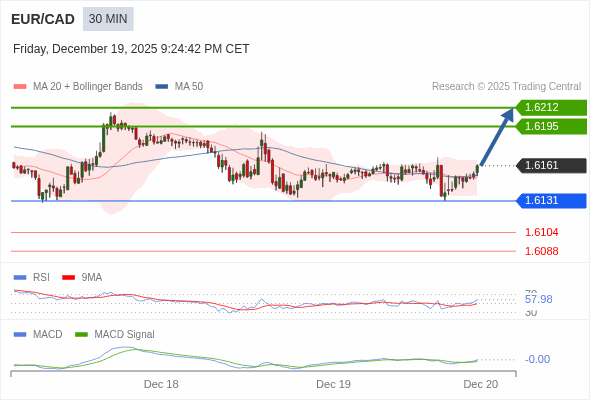Click the MA 50 legend label
This screenshot has height=400, width=590.
[189, 87]
